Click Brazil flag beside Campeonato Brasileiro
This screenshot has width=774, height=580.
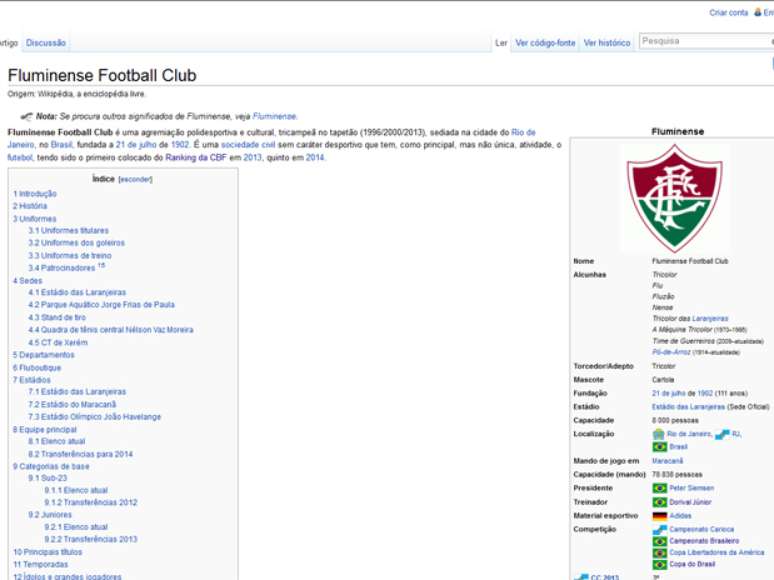click(660, 541)
